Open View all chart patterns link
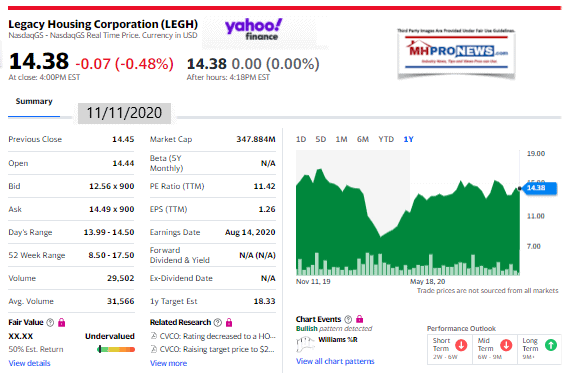563x392 pixels. coord(335,361)
